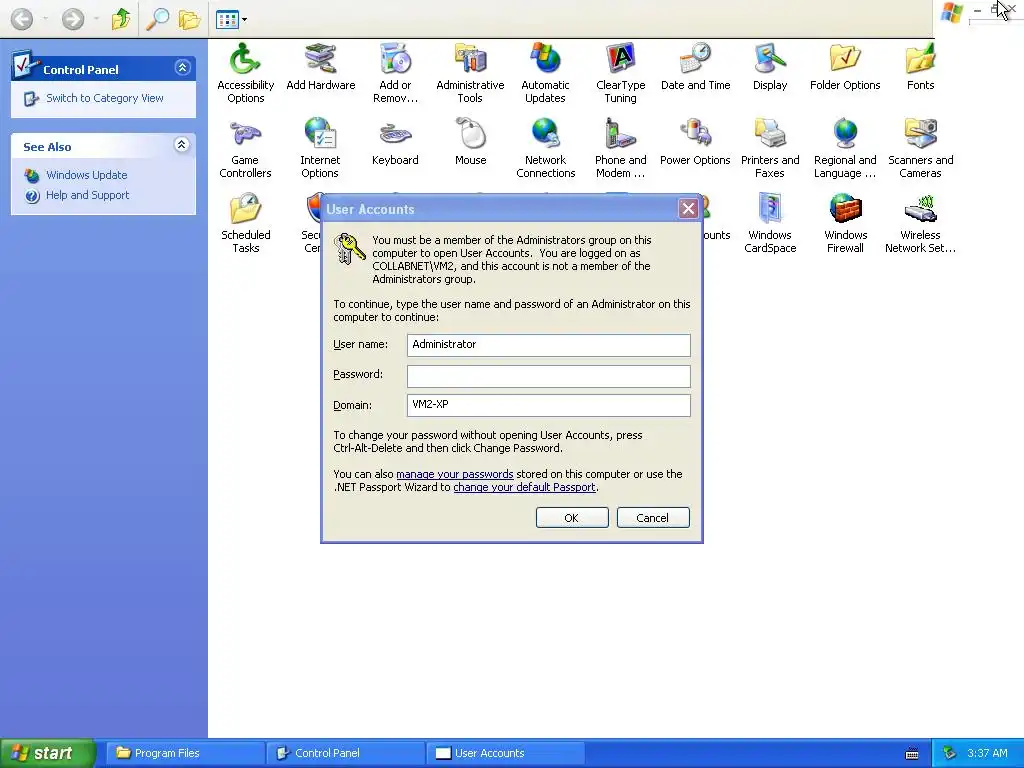Open Help and Support link
The height and width of the screenshot is (768, 1024).
point(88,195)
